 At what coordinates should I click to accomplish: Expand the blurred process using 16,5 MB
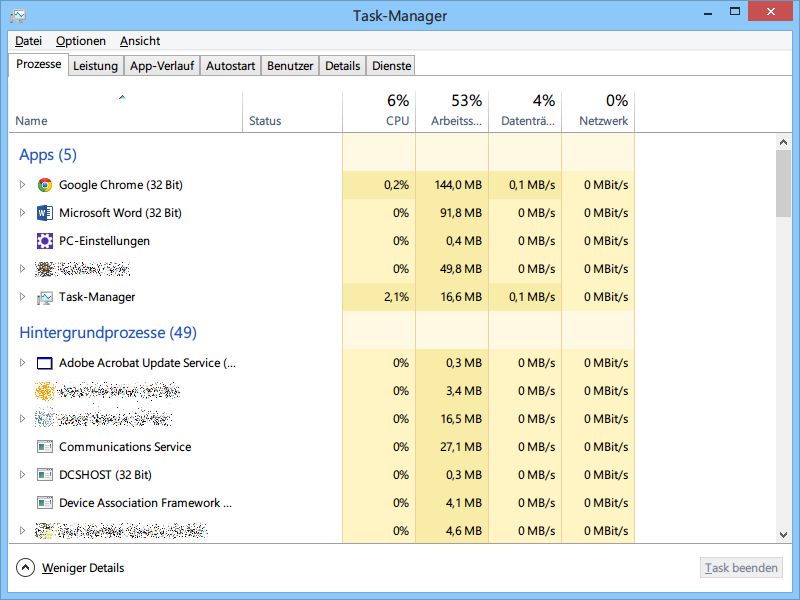[22, 418]
